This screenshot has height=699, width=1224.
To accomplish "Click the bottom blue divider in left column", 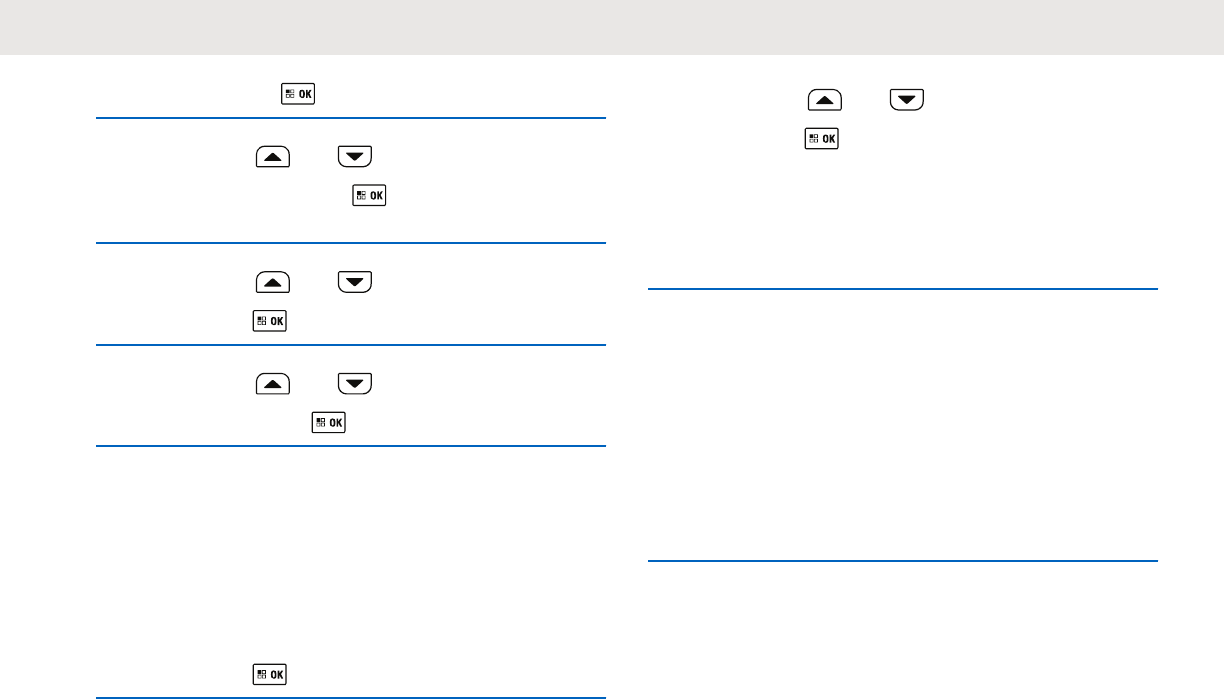I will [351, 697].
